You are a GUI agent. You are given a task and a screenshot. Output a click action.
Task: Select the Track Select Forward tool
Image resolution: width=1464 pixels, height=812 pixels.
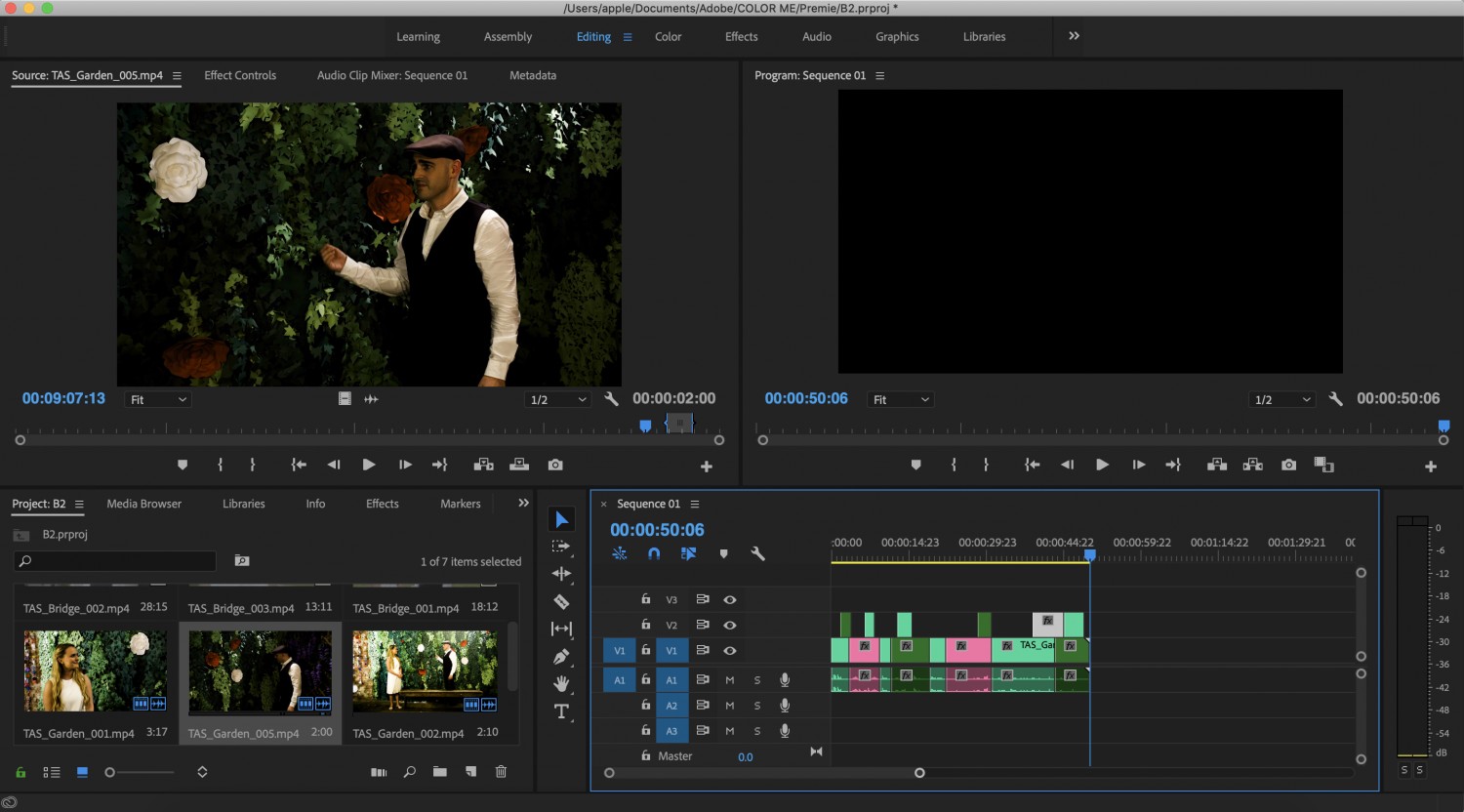561,547
